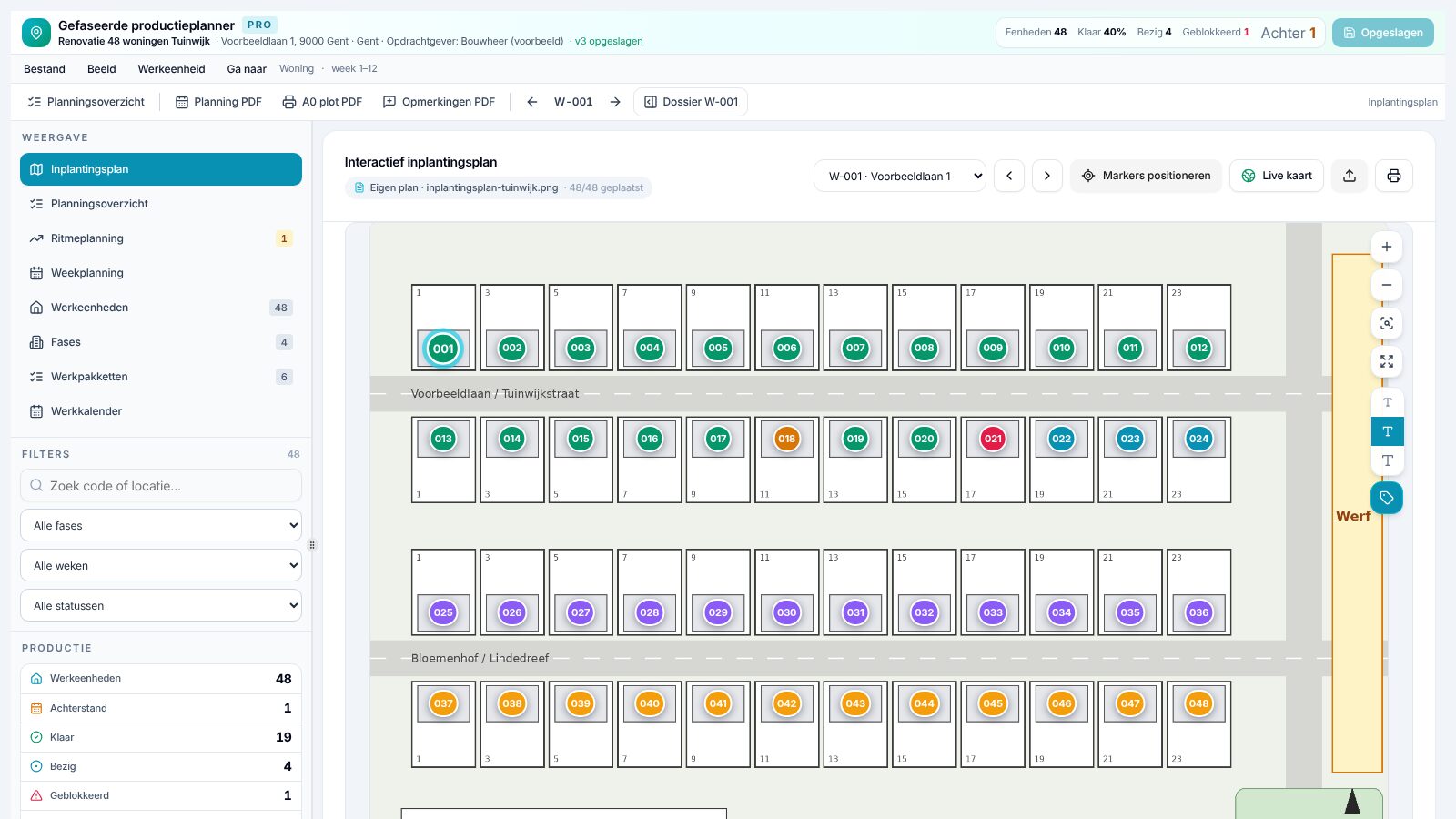This screenshot has height=819, width=1456.
Task: Click the Werkeenheden row in Productie
Action: [x=161, y=679]
